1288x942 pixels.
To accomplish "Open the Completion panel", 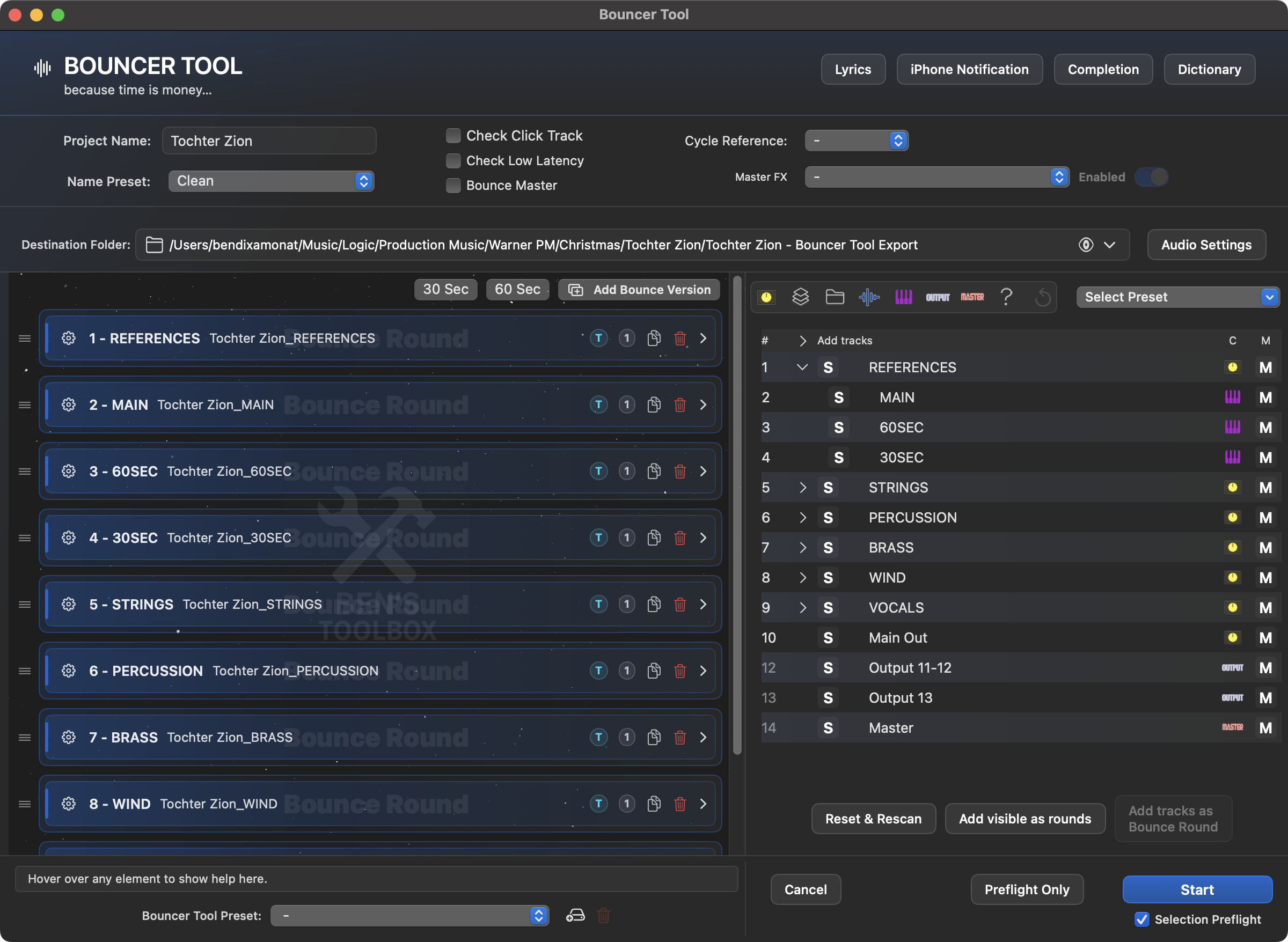I will point(1103,70).
